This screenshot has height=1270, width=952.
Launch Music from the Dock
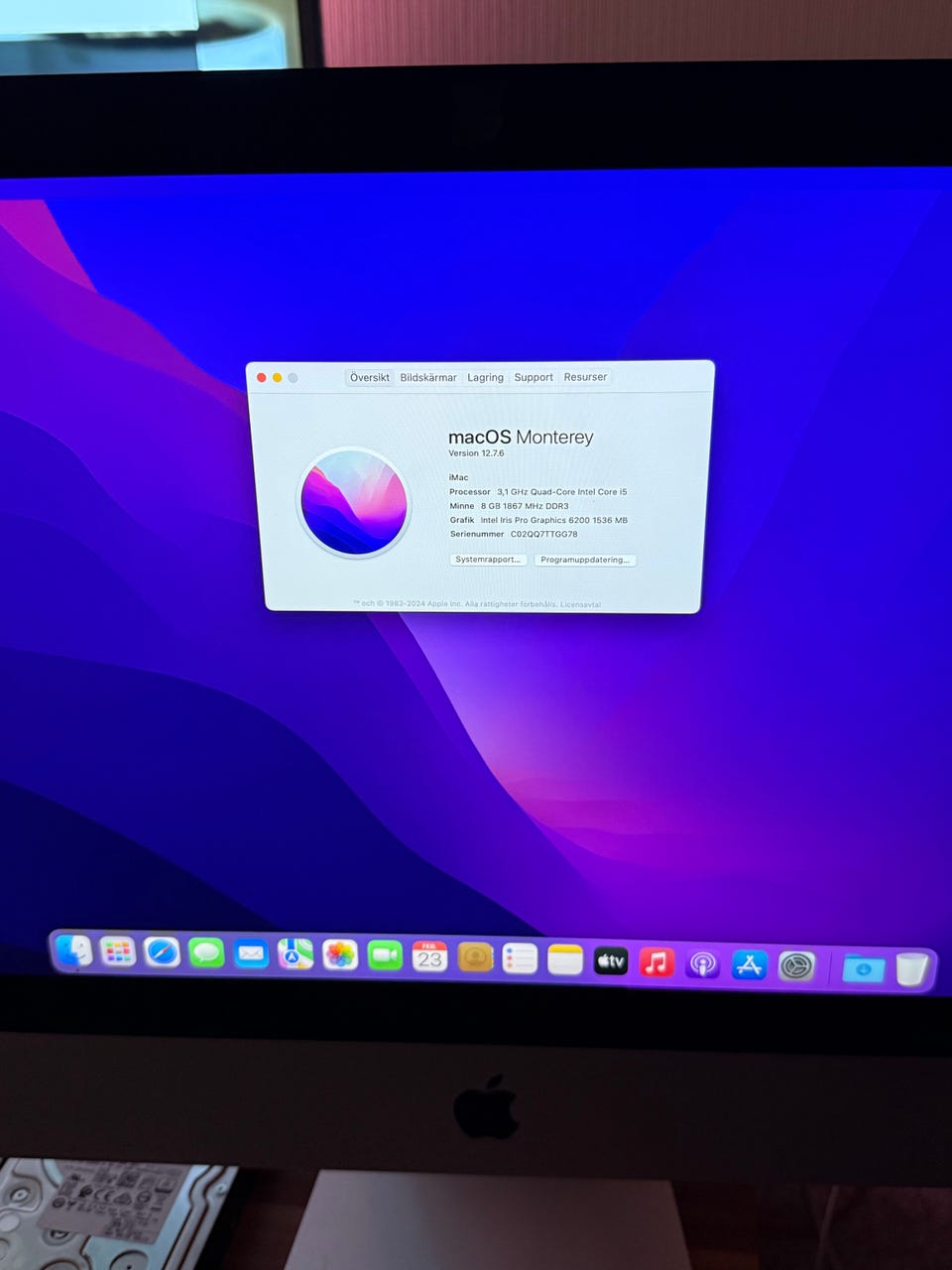[x=656, y=960]
